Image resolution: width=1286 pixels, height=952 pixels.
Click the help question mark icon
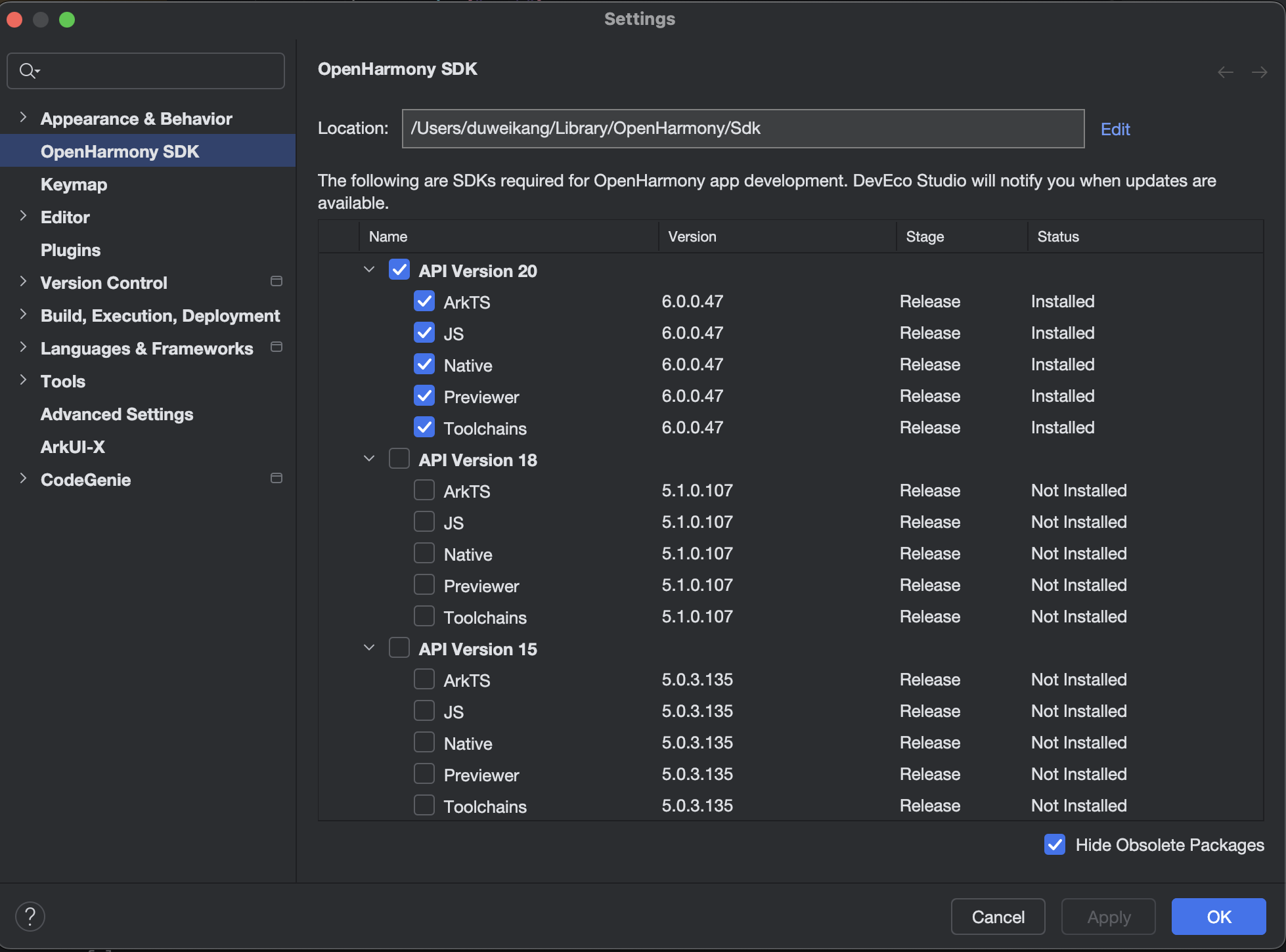(30, 917)
